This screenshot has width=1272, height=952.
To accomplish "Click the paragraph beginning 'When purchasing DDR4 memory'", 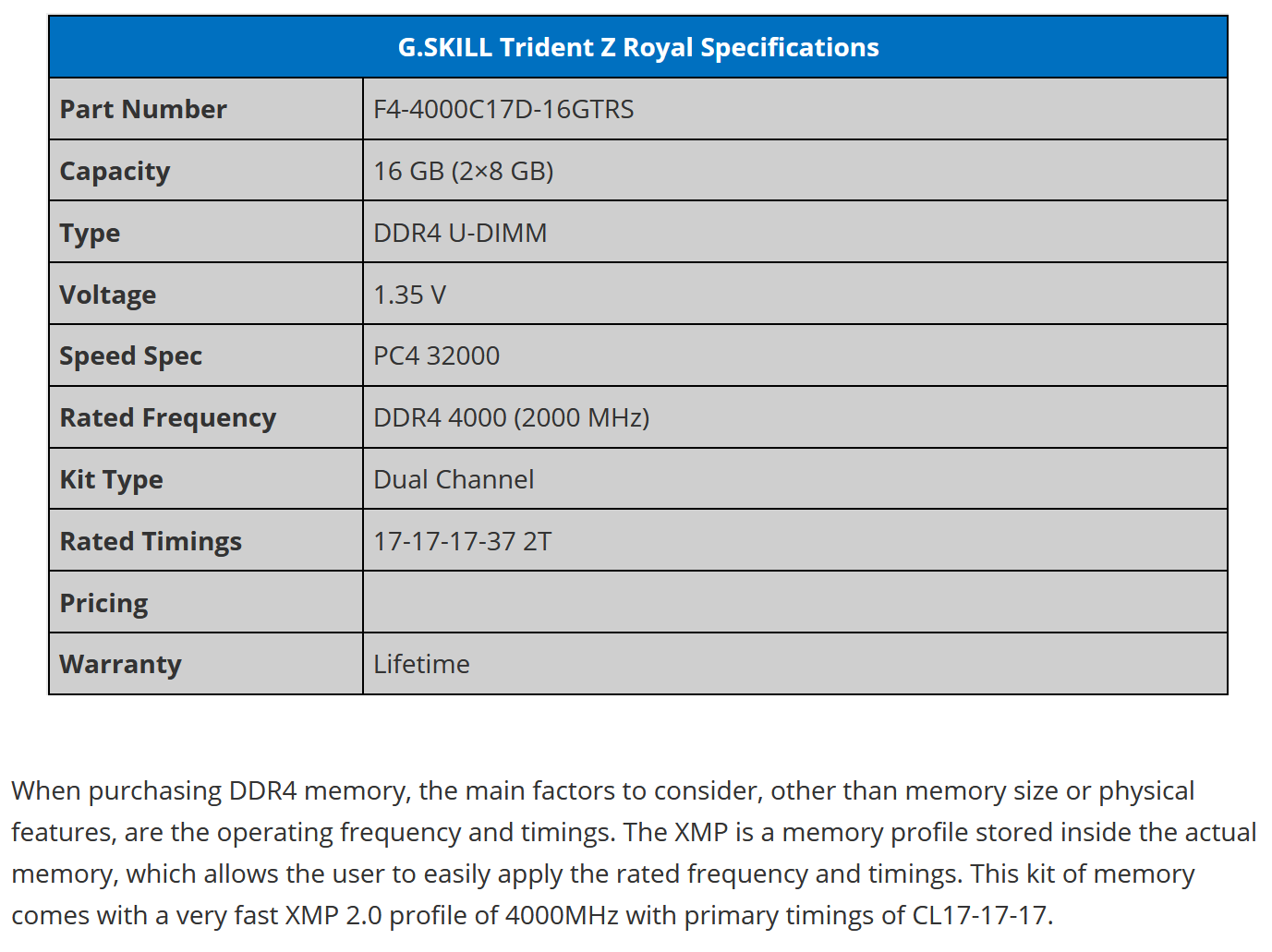I will (635, 852).
